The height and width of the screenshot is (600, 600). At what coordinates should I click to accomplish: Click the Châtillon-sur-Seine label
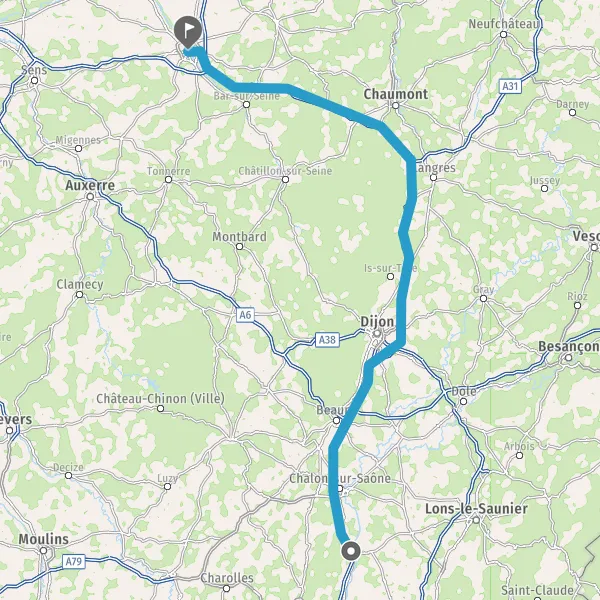coord(285,171)
